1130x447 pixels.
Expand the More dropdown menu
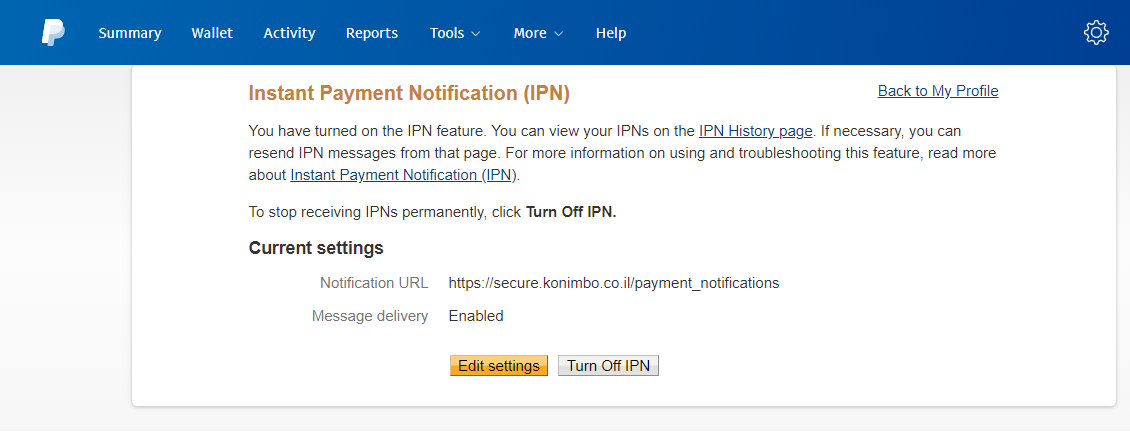[x=538, y=33]
